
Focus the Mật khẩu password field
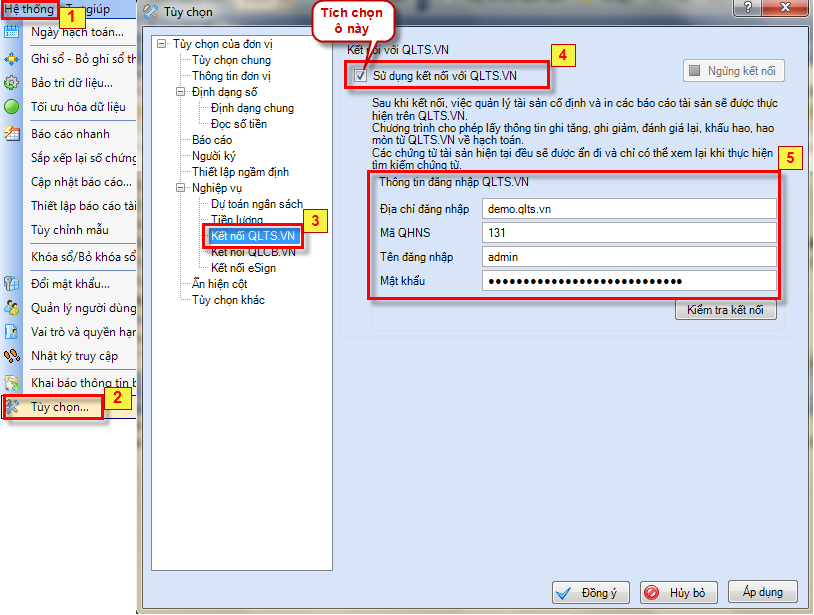point(629,281)
